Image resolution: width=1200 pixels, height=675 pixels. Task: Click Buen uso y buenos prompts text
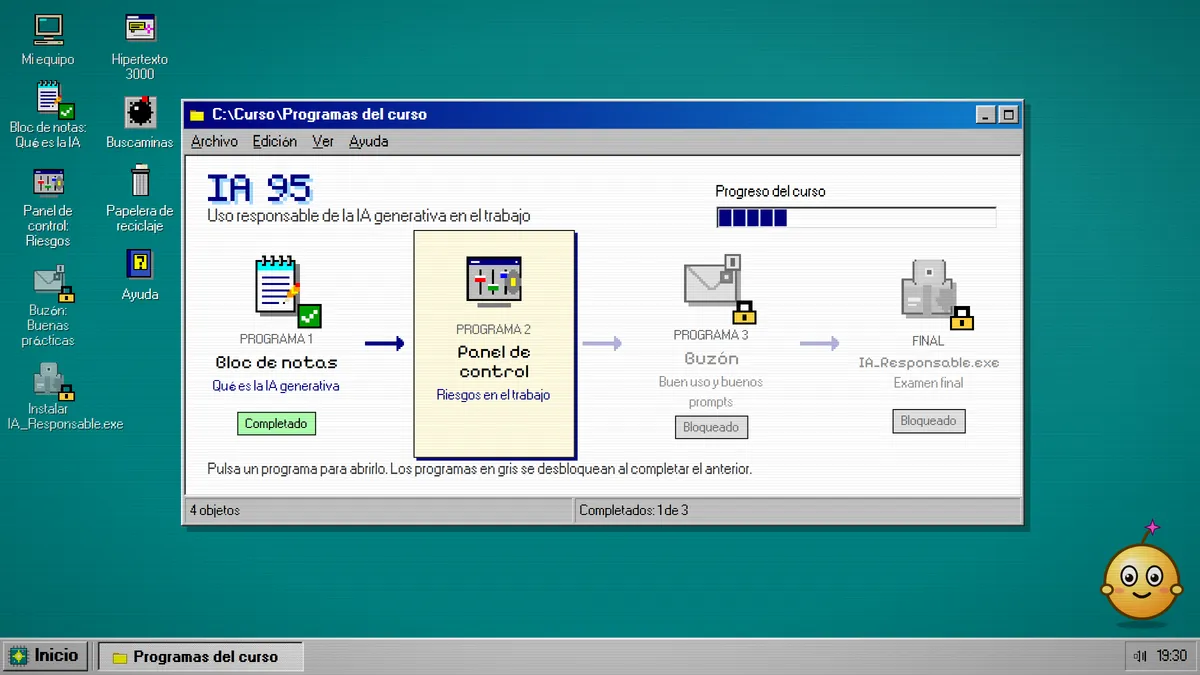(711, 392)
